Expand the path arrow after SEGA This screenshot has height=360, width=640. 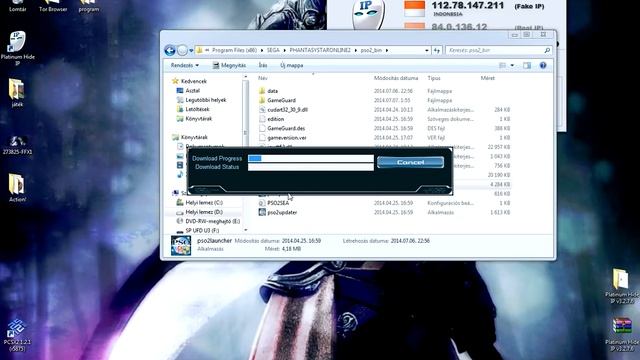point(284,50)
